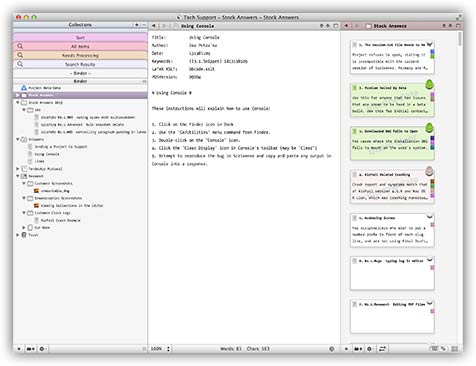Remove the collection with the minus button
This screenshot has height=366, width=476.
pos(144,25)
